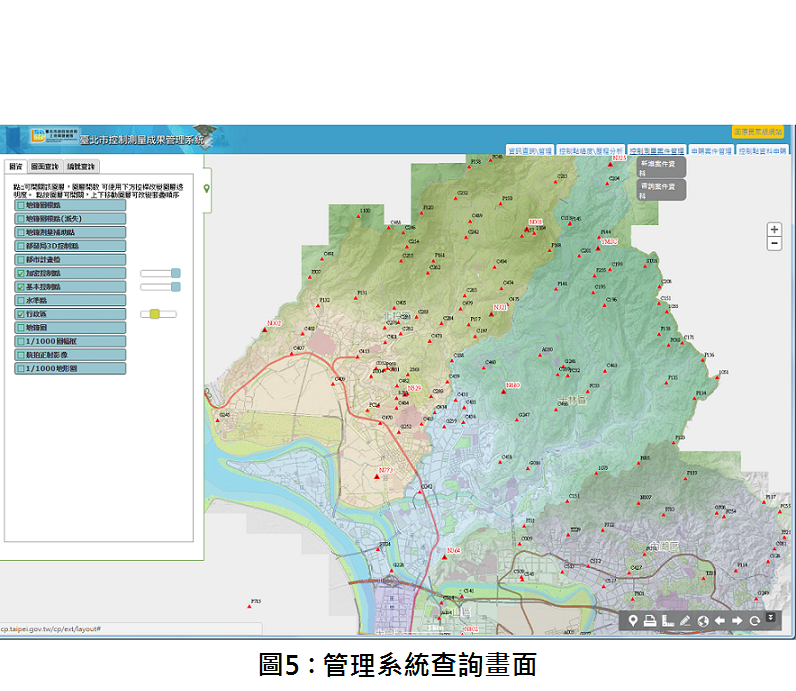Click the 查詢案件資料 button
Viewport: 796px width, 691px height.
[x=661, y=190]
